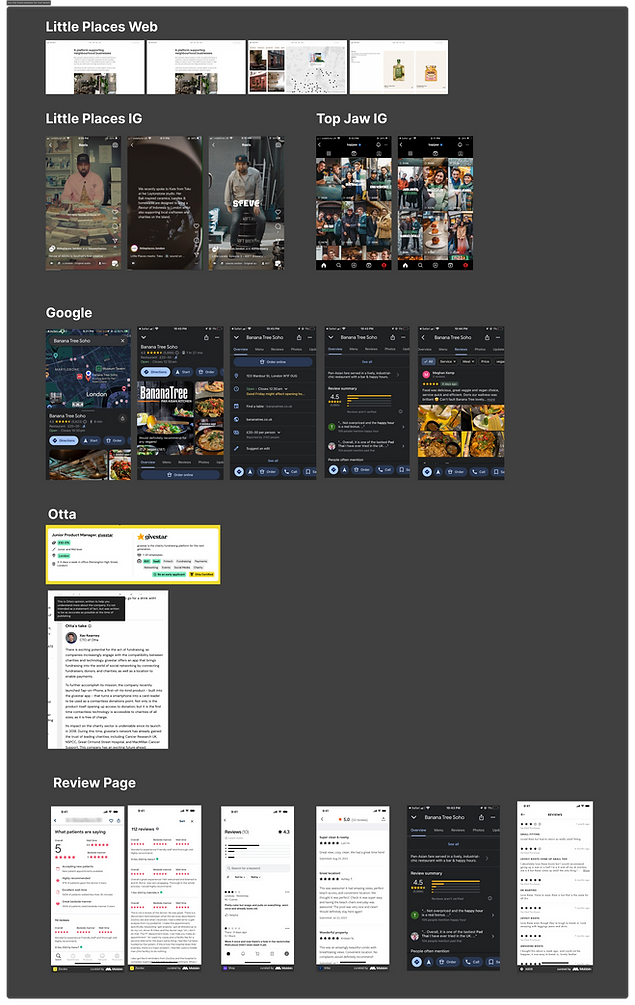
Task: Expand Pan-Asian fare description chevron, Google section
Action: click(398, 375)
